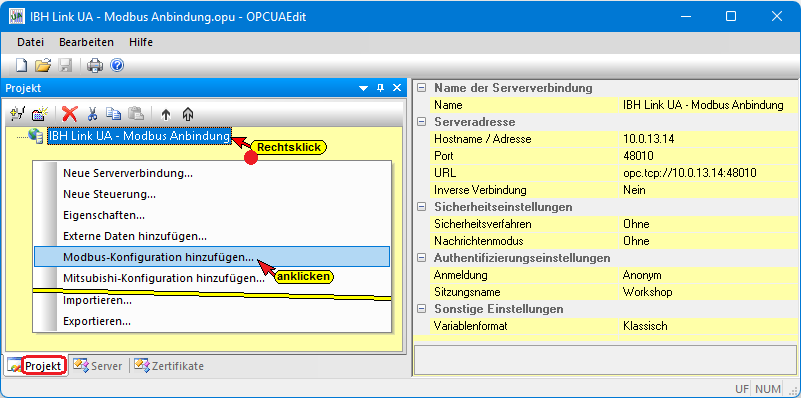The image size is (801, 398).
Task: Click the new server connection icon
Action: 18,113
